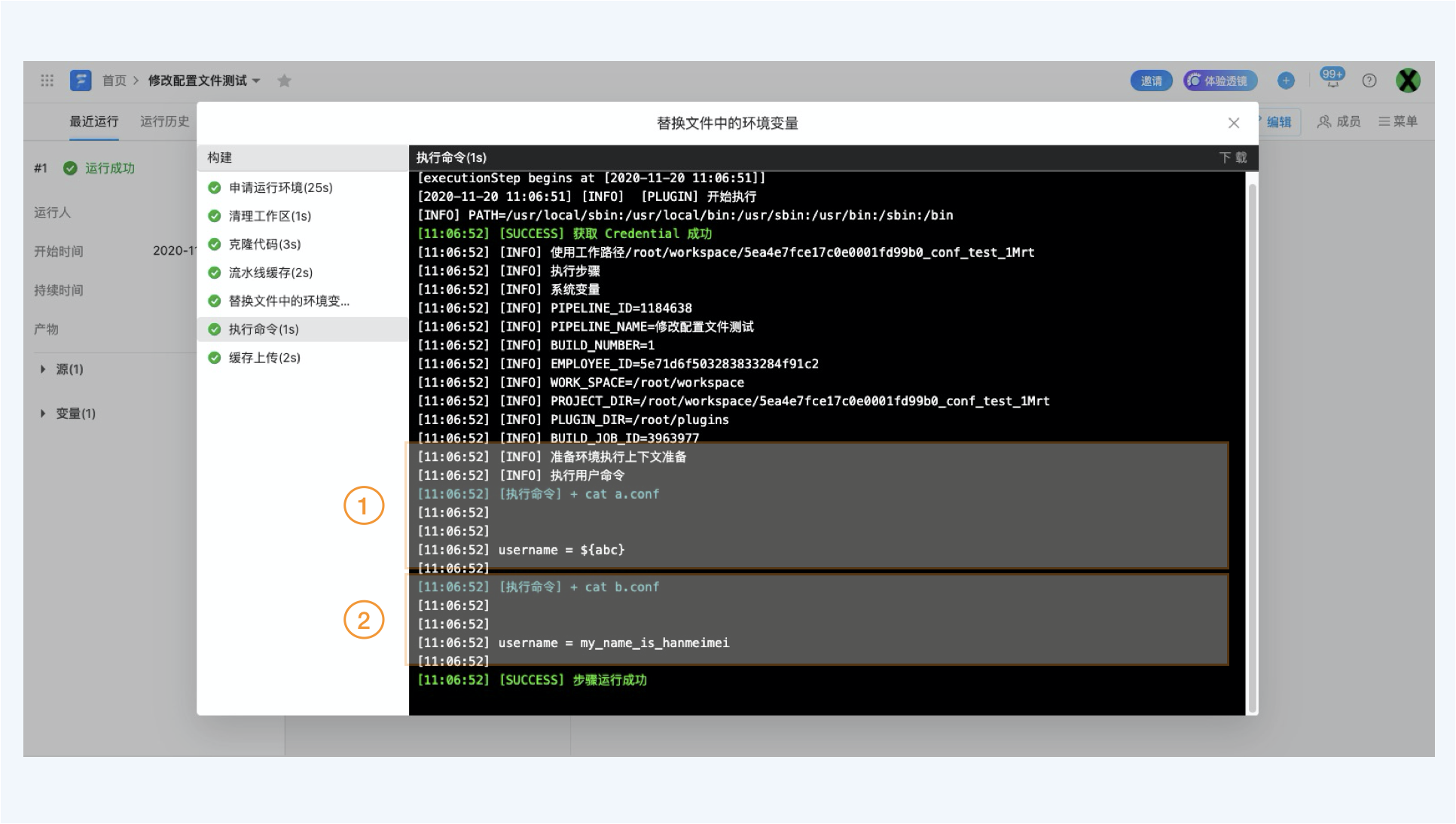Click success icon beside 清理工作区
Image resolution: width=1456 pixels, height=824 pixels.
coord(215,216)
